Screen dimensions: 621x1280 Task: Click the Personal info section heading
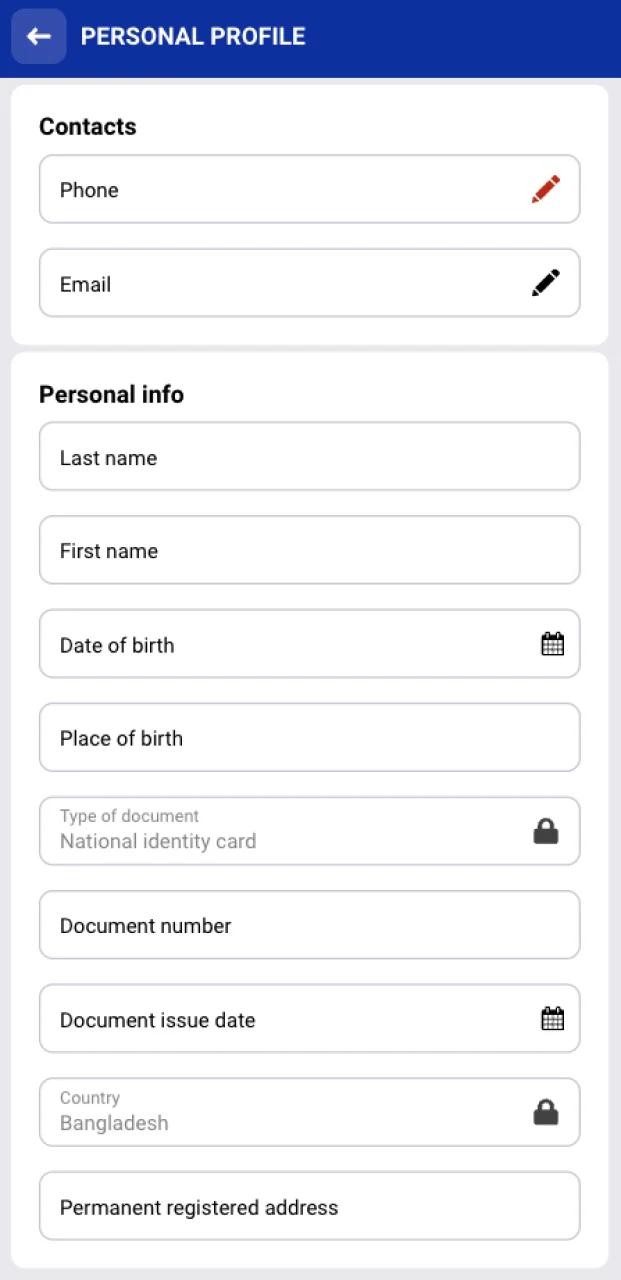(111, 394)
